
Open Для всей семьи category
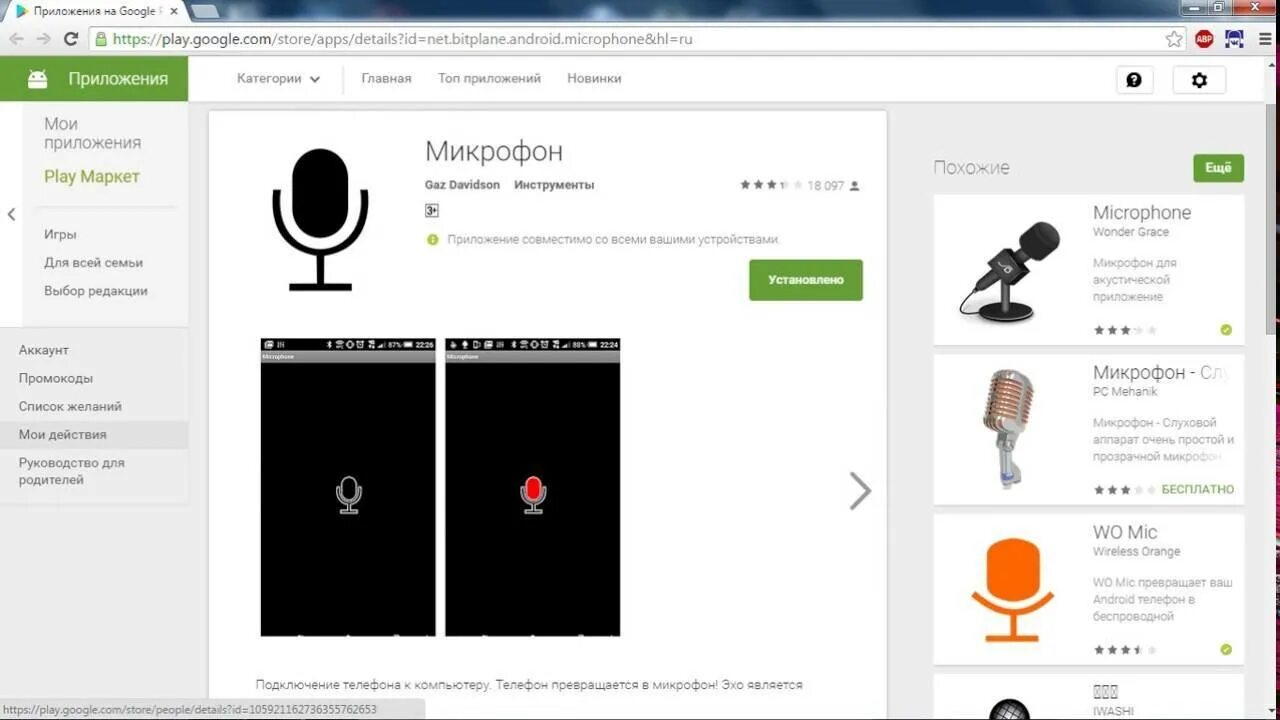click(93, 262)
